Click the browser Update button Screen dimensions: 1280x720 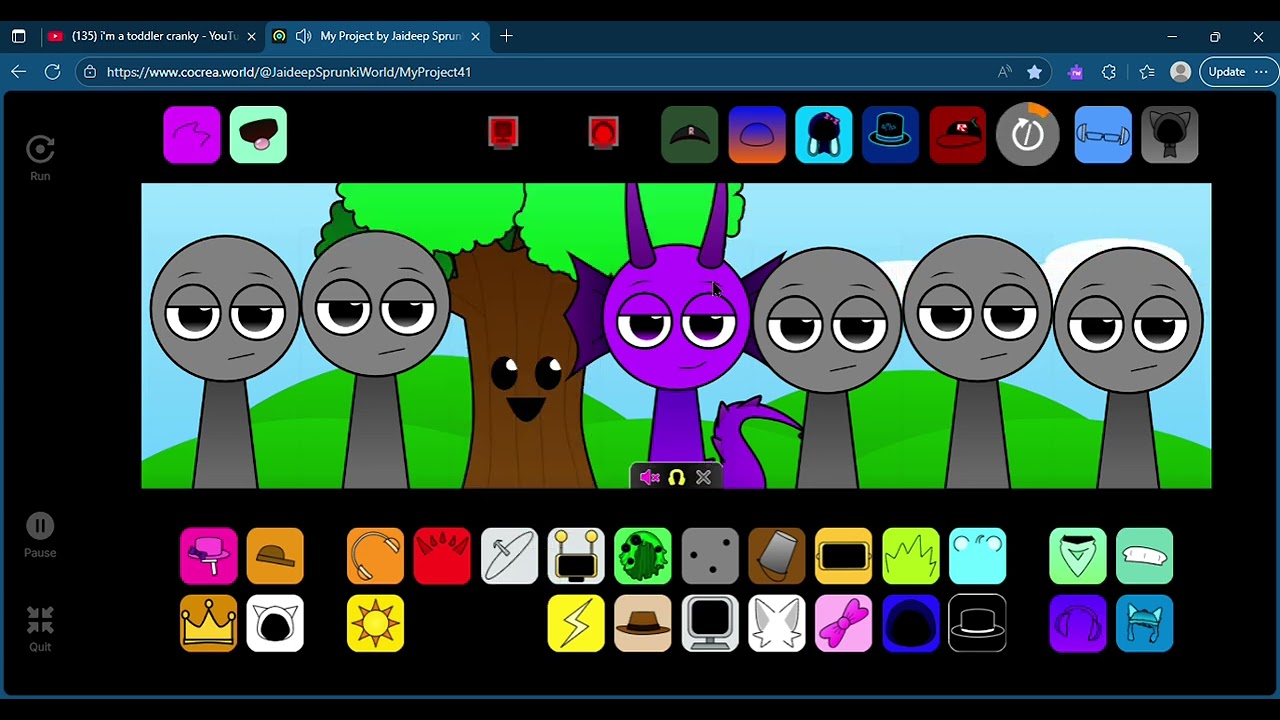click(1239, 72)
